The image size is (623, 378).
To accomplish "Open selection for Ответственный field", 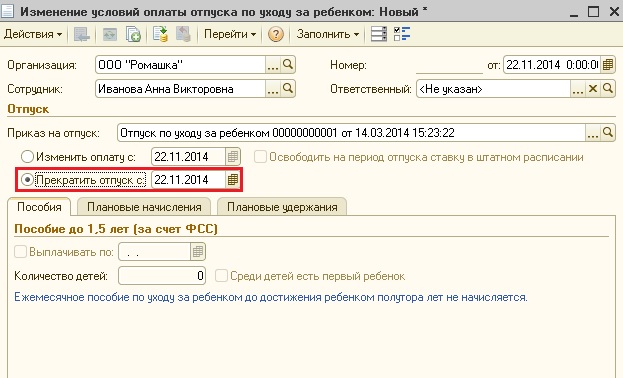I will (578, 89).
